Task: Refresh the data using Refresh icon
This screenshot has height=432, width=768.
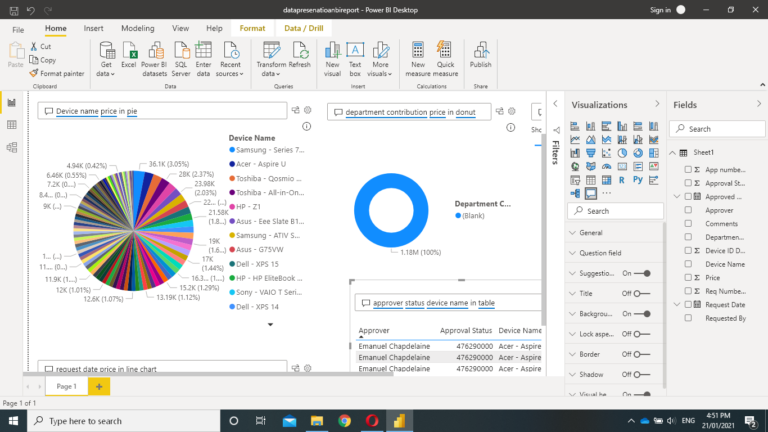Action: (300, 55)
